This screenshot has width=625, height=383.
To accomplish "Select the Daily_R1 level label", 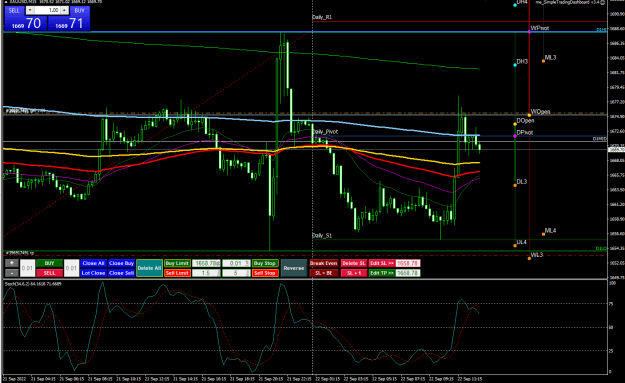I will pyautogui.click(x=322, y=17).
